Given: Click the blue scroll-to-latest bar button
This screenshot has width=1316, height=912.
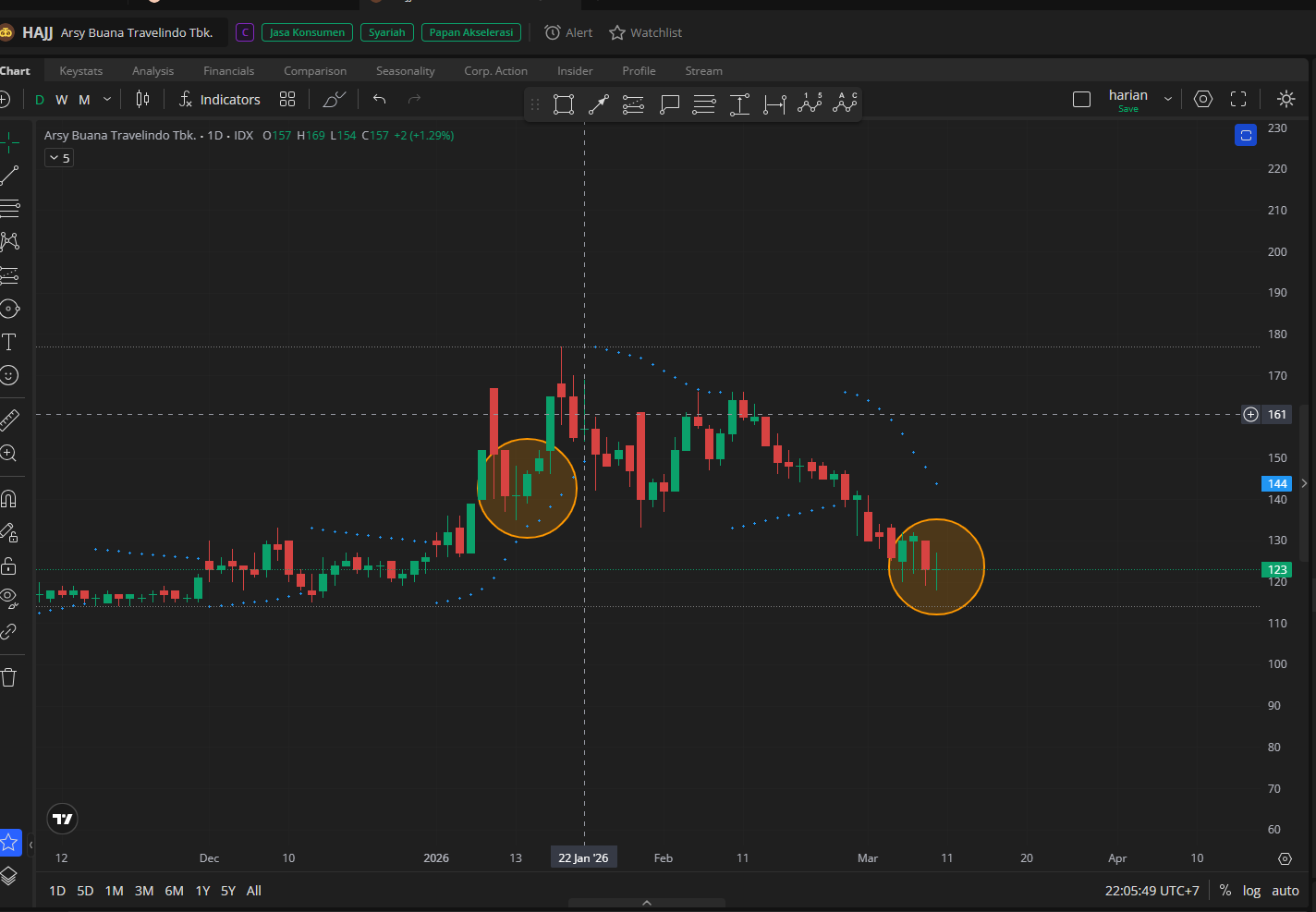Looking at the screenshot, I should tap(1246, 136).
